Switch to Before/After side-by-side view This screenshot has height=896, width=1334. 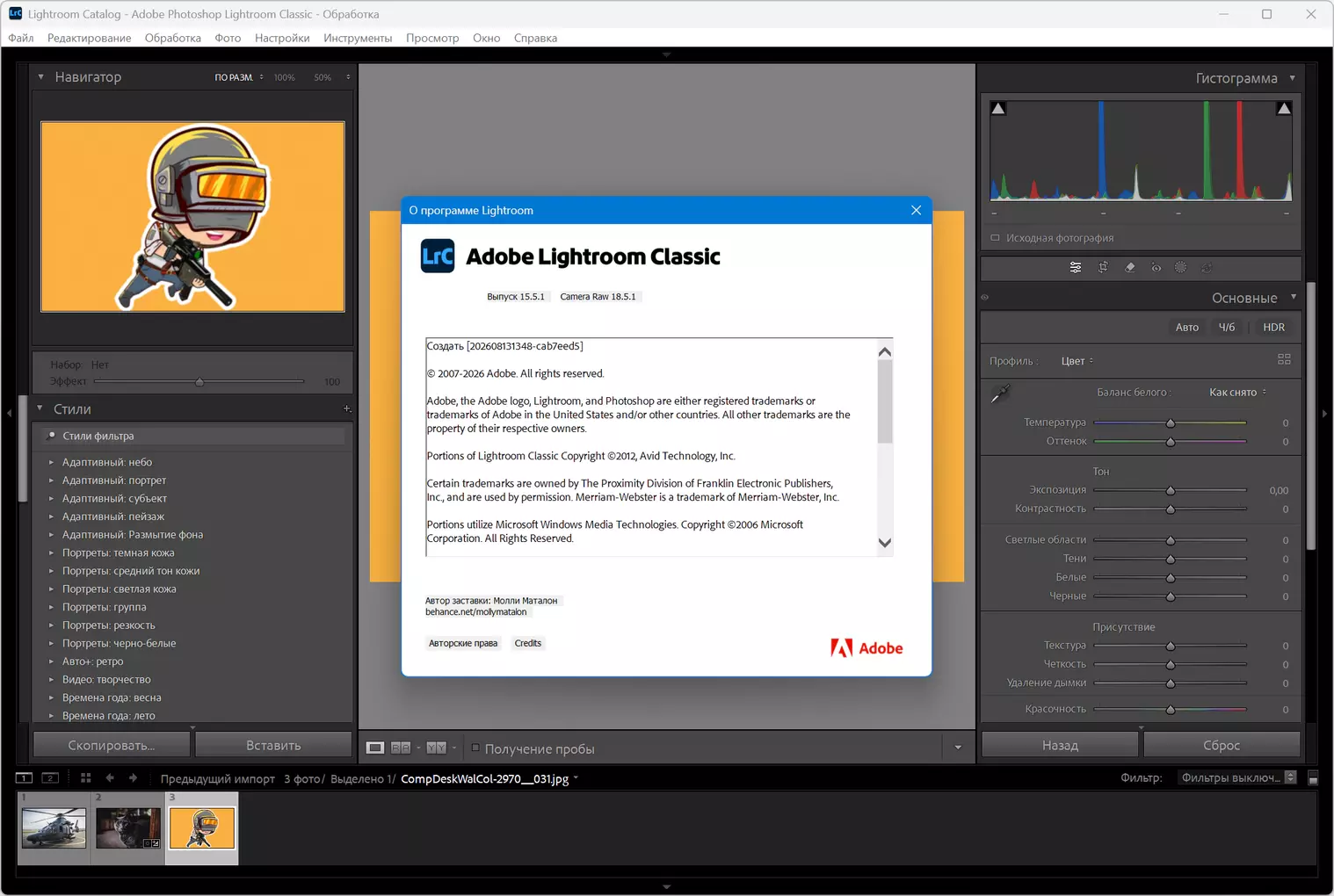click(401, 748)
